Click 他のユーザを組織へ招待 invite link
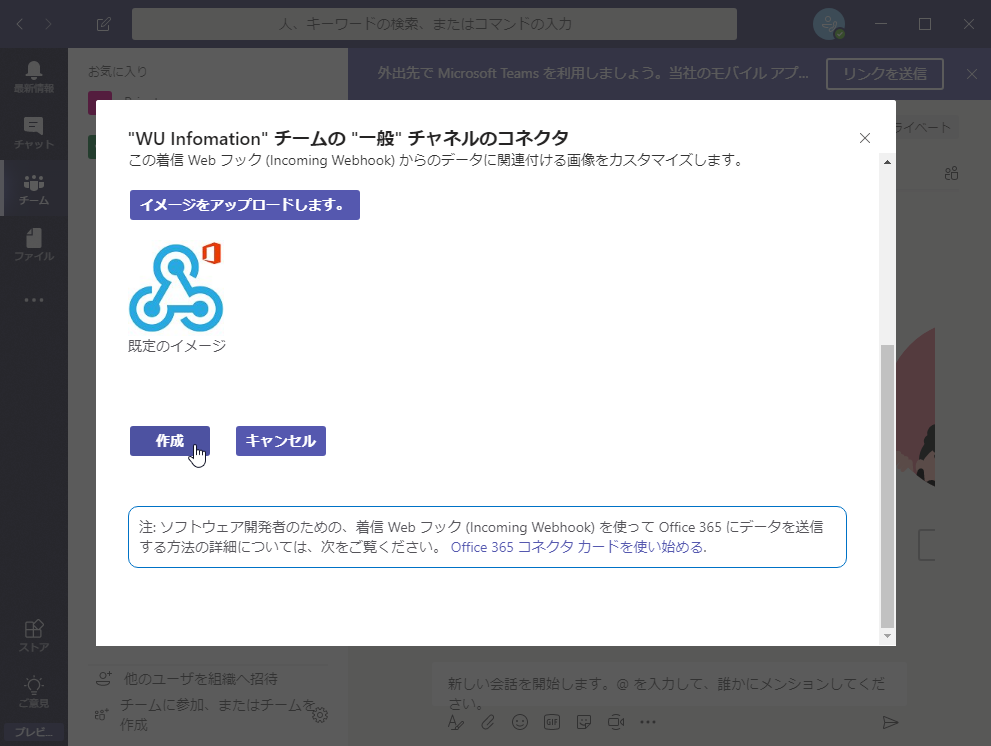This screenshot has height=746, width=991. point(200,678)
